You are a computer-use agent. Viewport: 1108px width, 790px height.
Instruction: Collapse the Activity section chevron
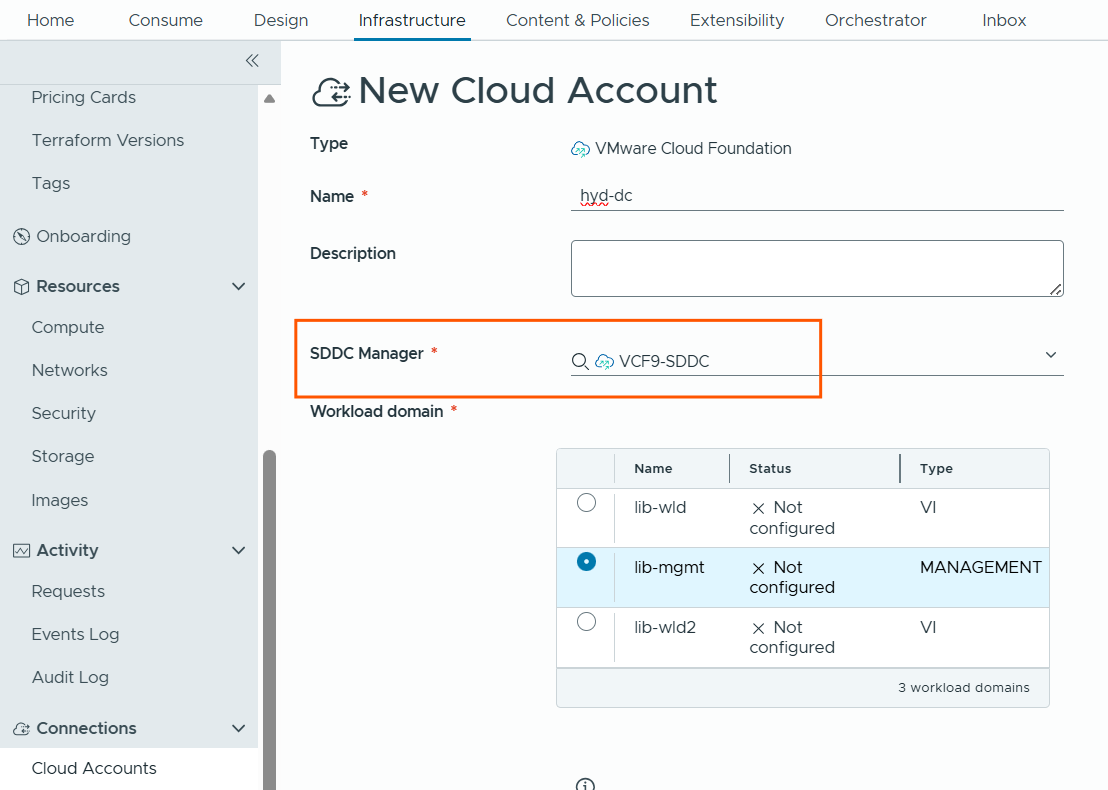pyautogui.click(x=238, y=551)
